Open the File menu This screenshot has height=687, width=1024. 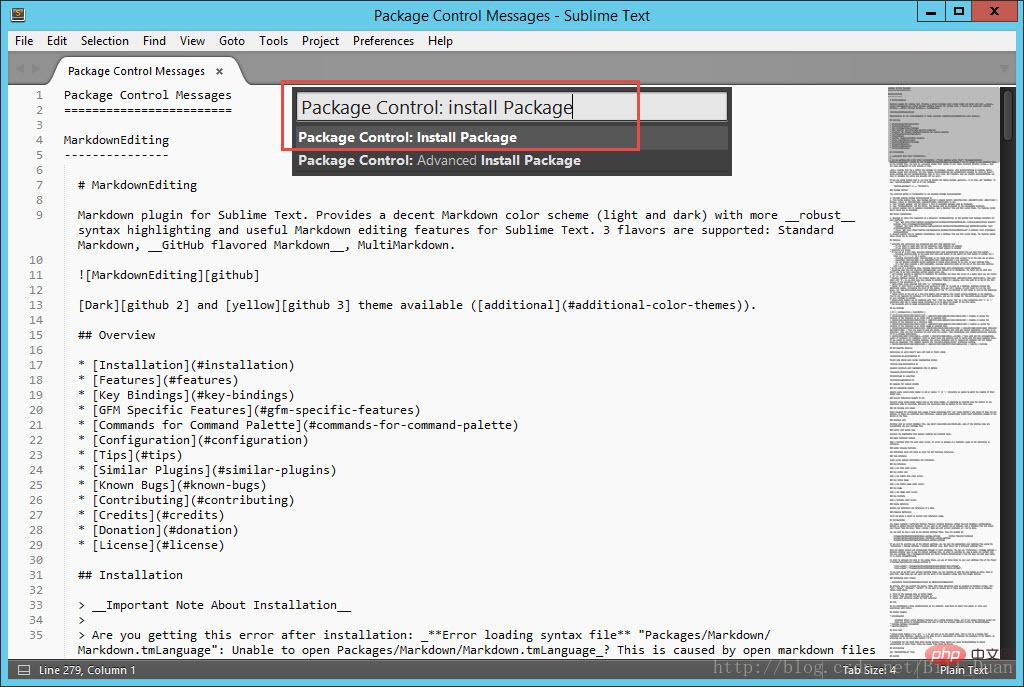point(24,40)
